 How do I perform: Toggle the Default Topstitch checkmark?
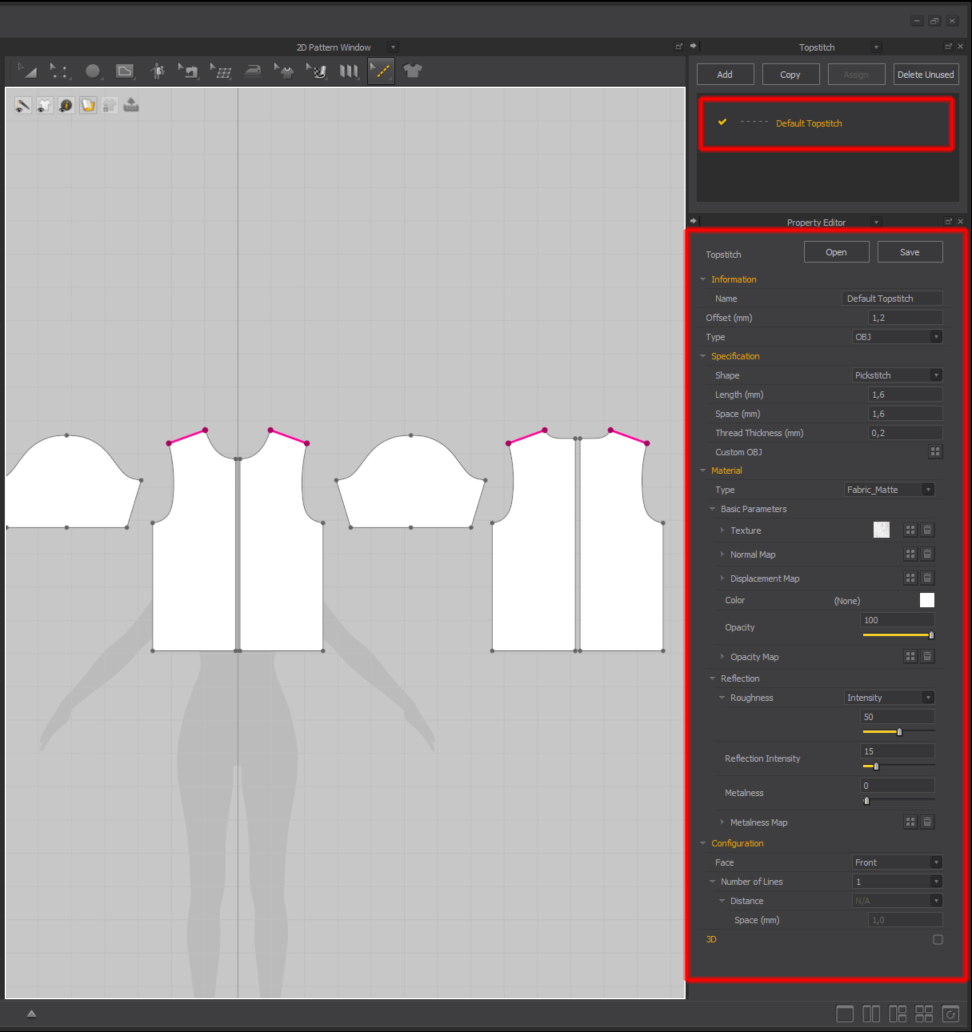coord(721,123)
